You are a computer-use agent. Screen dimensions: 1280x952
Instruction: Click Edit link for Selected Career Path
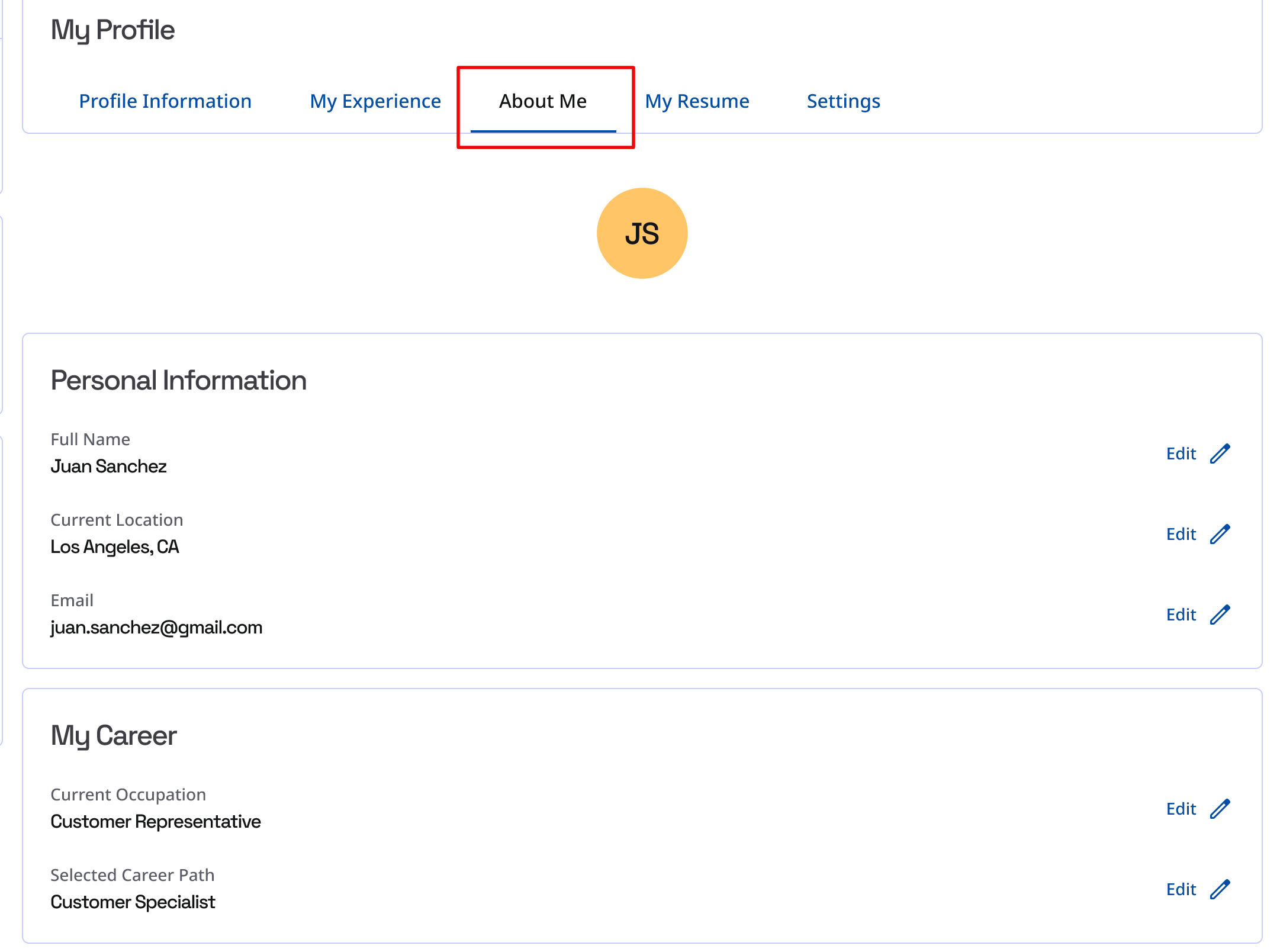(1181, 890)
